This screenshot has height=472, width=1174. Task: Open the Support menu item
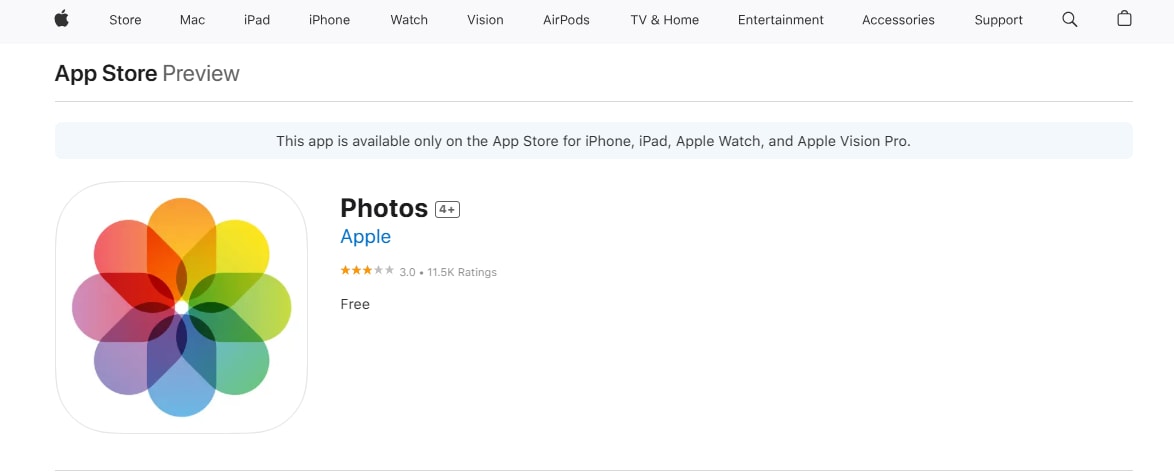click(x=998, y=20)
